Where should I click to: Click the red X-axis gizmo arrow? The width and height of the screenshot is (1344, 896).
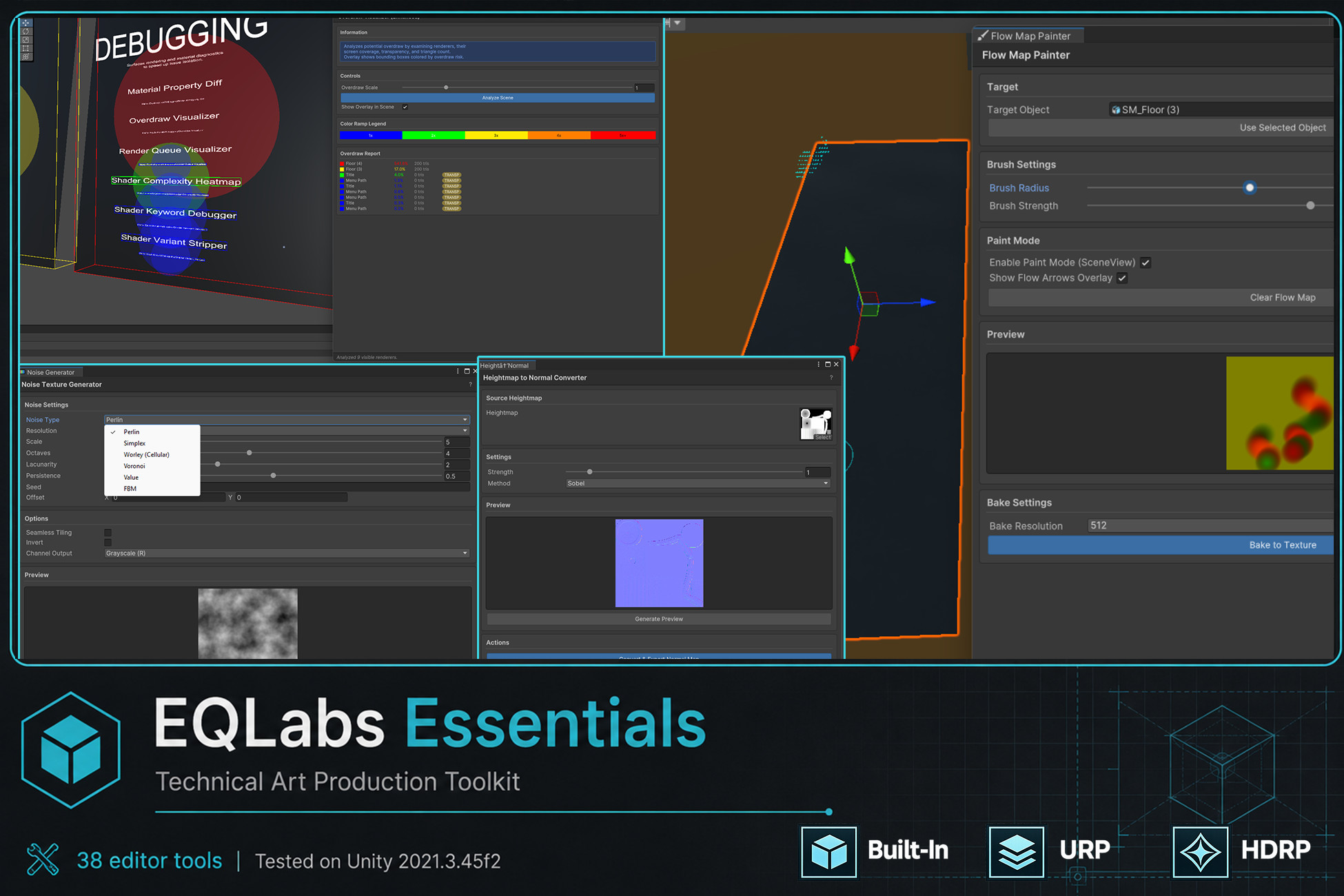click(854, 352)
